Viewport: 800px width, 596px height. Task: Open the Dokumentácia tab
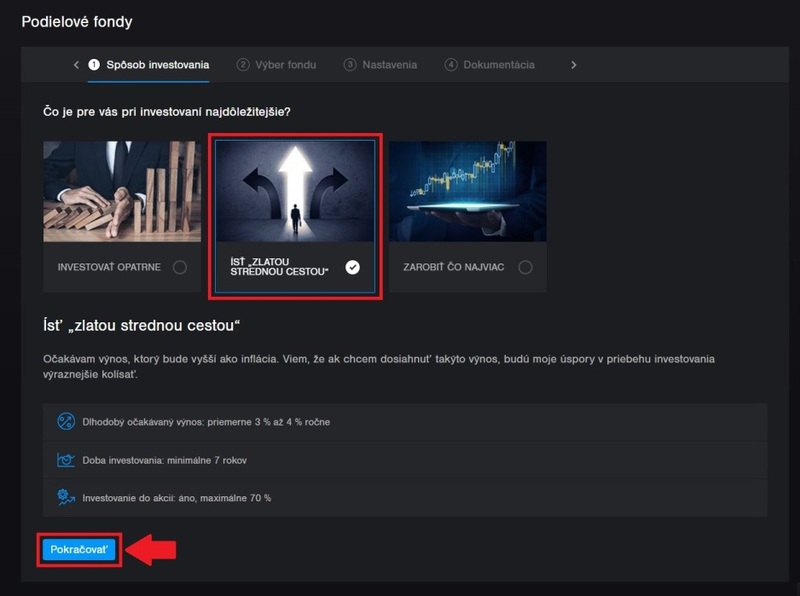(x=497, y=65)
